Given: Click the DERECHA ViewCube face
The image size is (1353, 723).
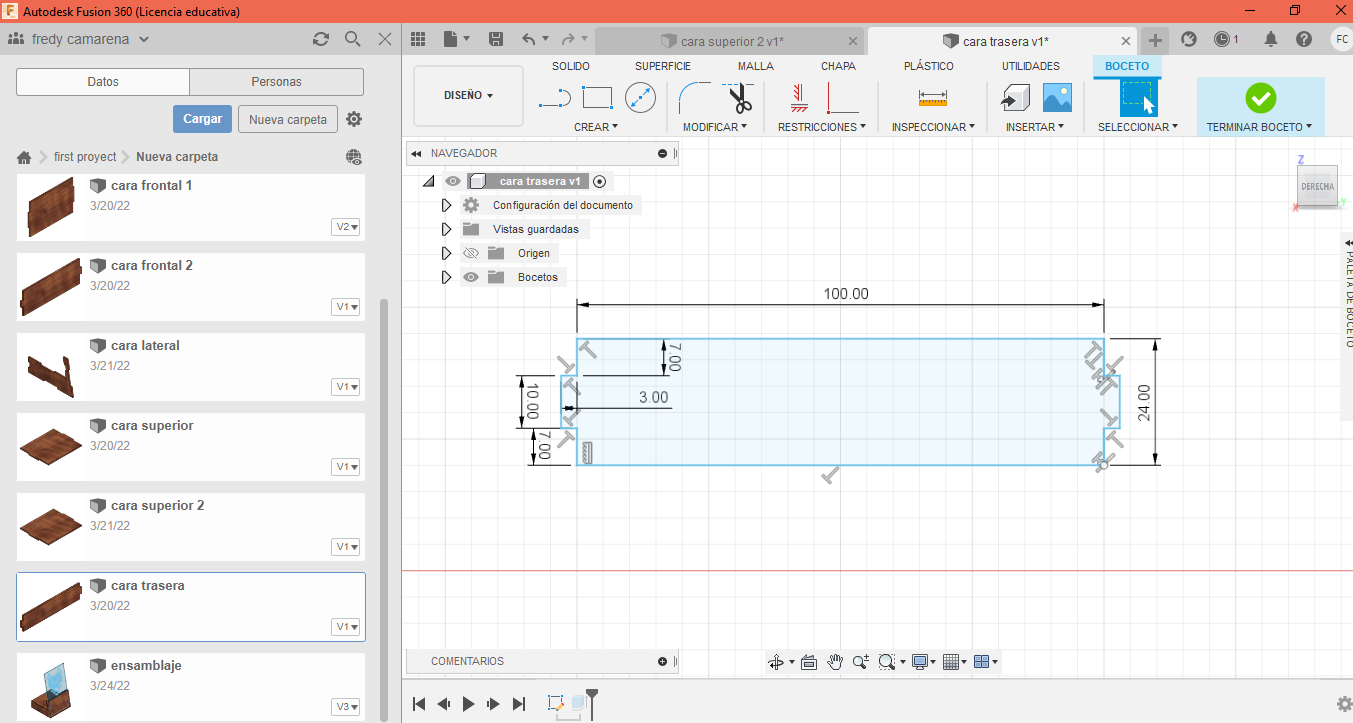Looking at the screenshot, I should point(1317,186).
